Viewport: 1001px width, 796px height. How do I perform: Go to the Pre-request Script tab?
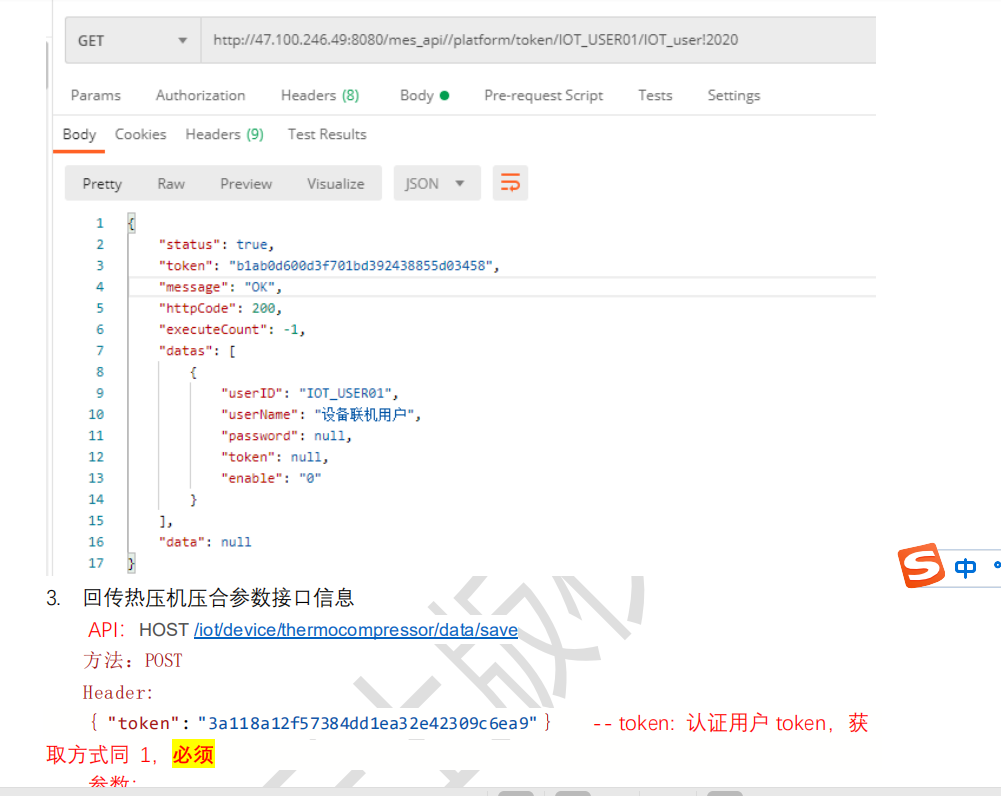click(543, 96)
